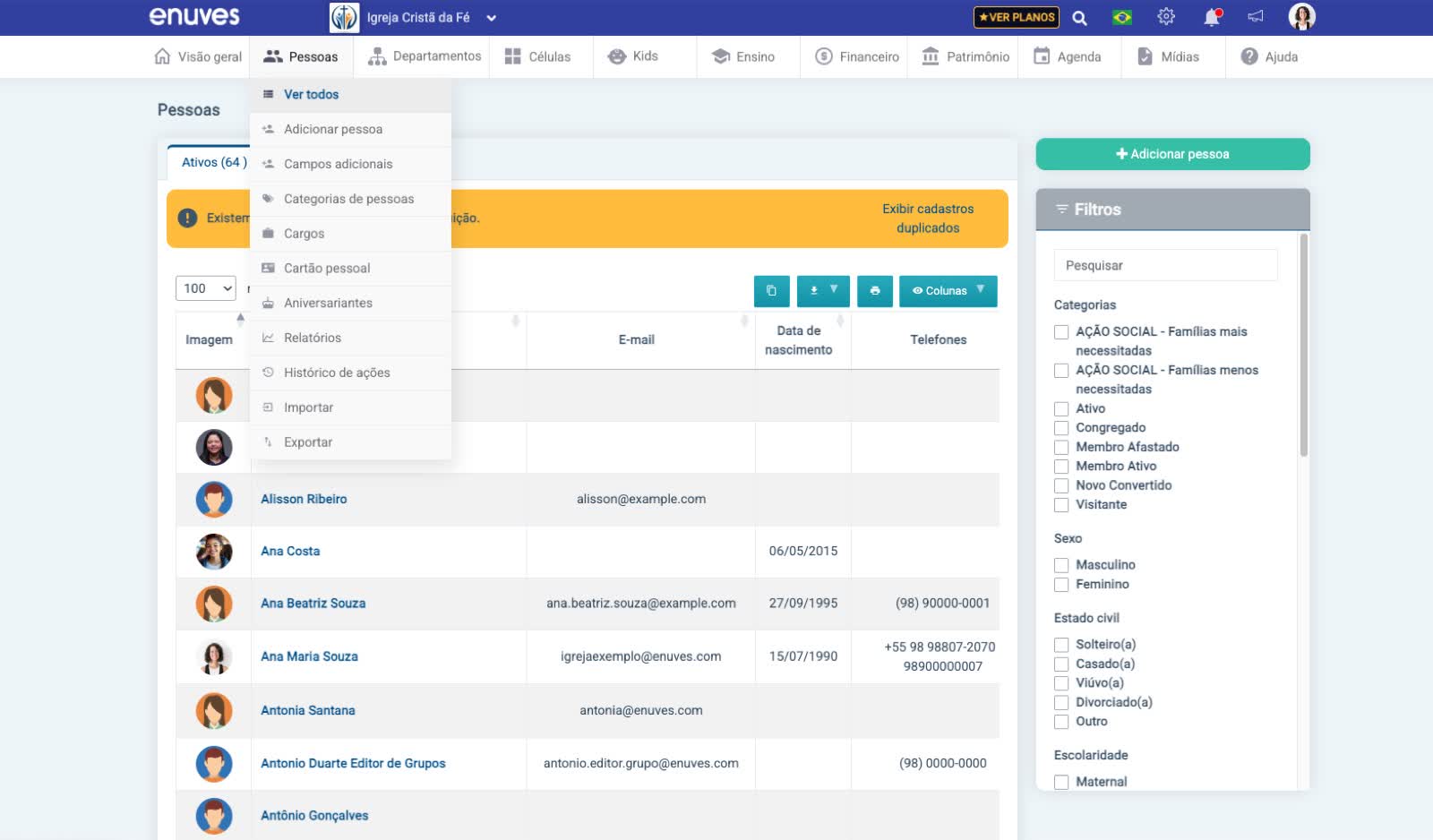Select Adicionar pessoa in Pessoas menu

[x=350, y=129]
